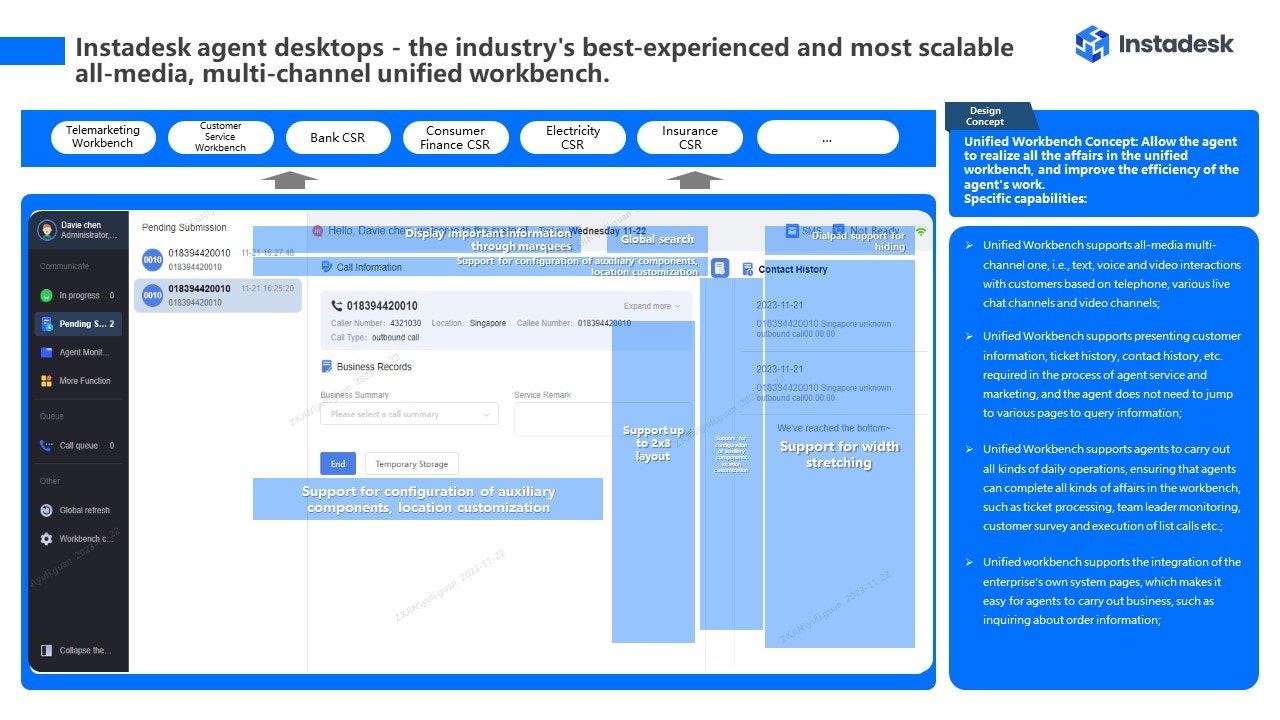Open the In progress green icon

tap(46, 296)
